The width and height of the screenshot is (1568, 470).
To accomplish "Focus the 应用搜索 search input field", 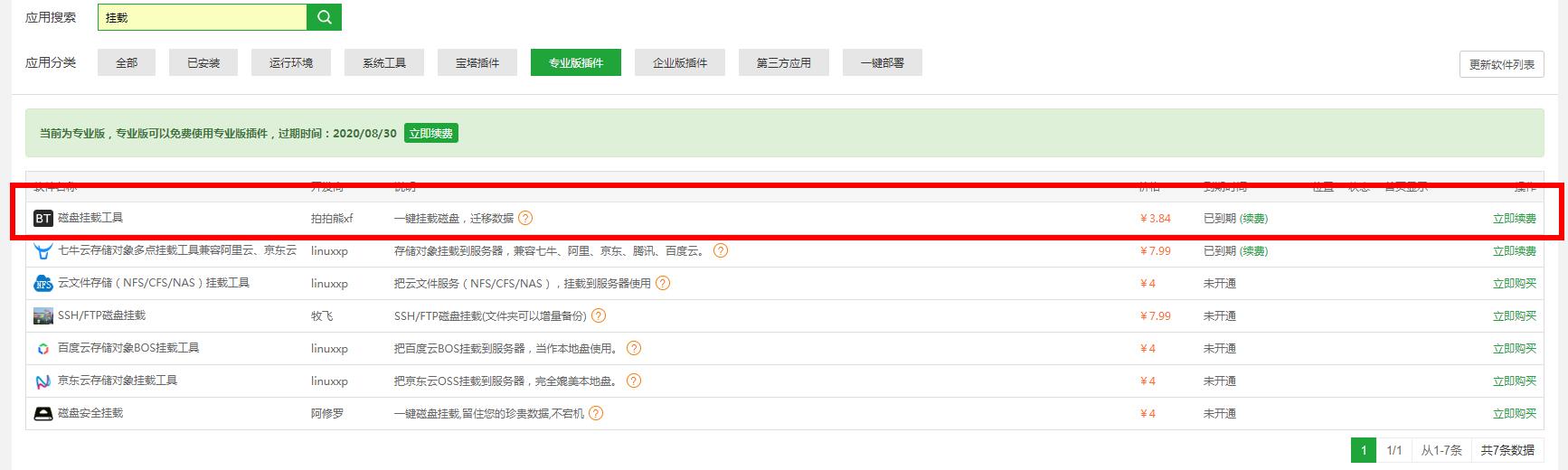I will coord(203,17).
